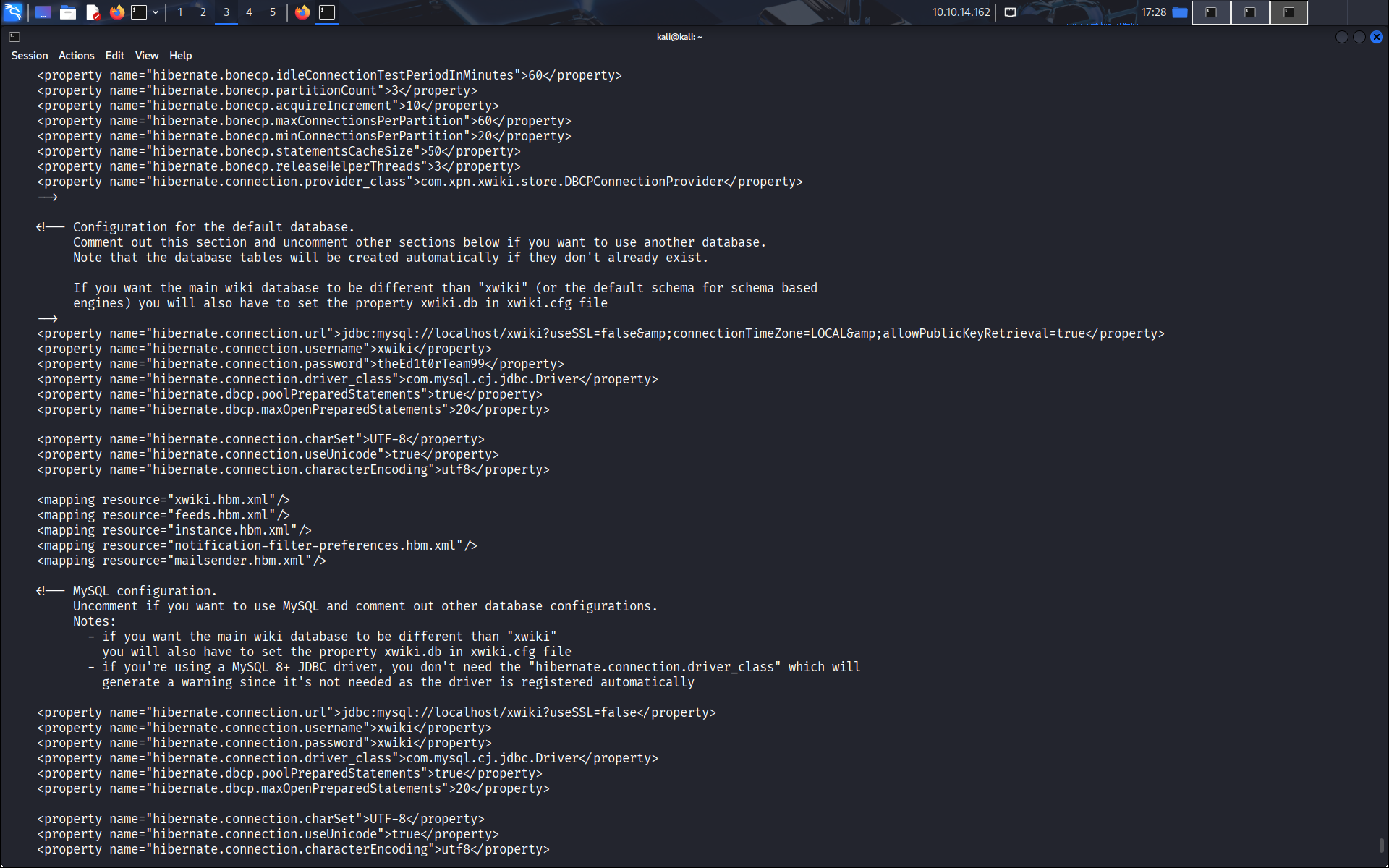Image resolution: width=1389 pixels, height=868 pixels.
Task: Click the network connection tray icon
Action: (x=1011, y=12)
